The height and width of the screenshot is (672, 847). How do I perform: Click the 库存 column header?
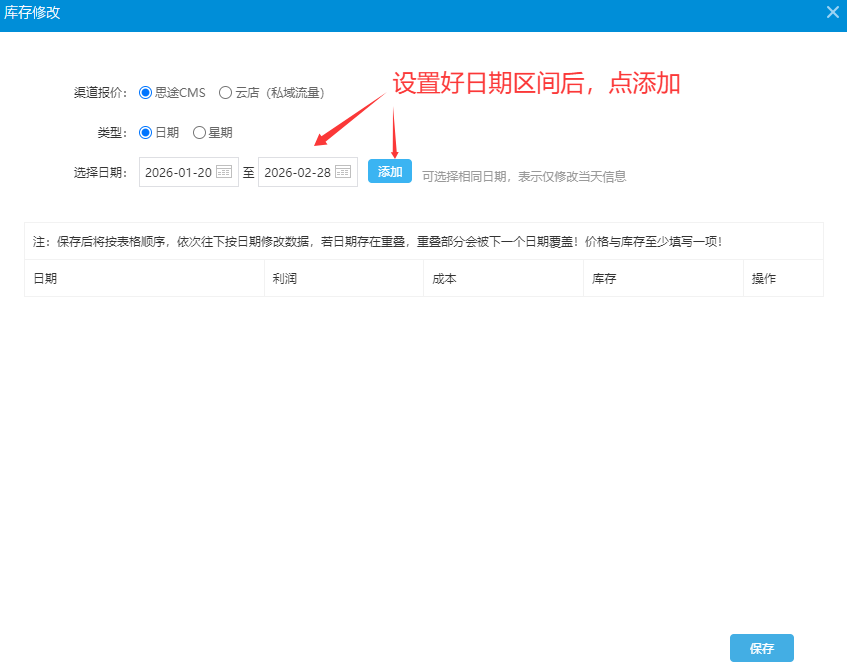coord(603,279)
